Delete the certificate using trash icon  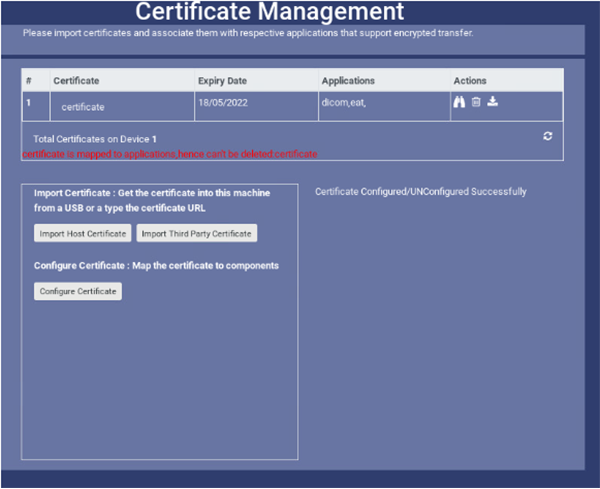tap(476, 102)
